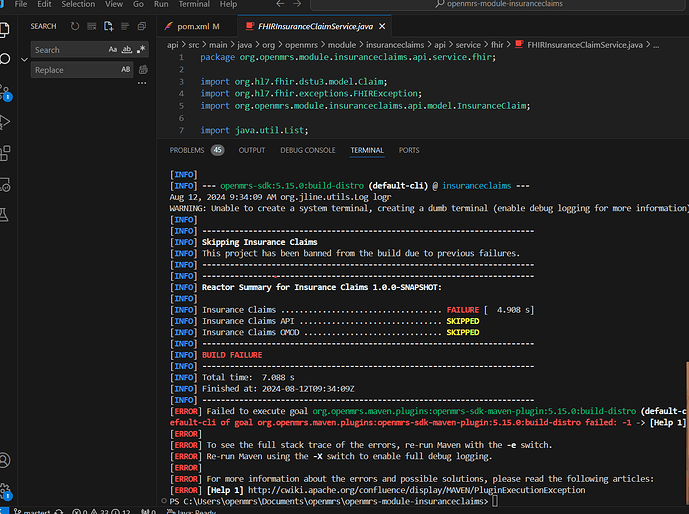The height and width of the screenshot is (514, 689).
Task: Click the command center search box
Action: tap(497, 4)
